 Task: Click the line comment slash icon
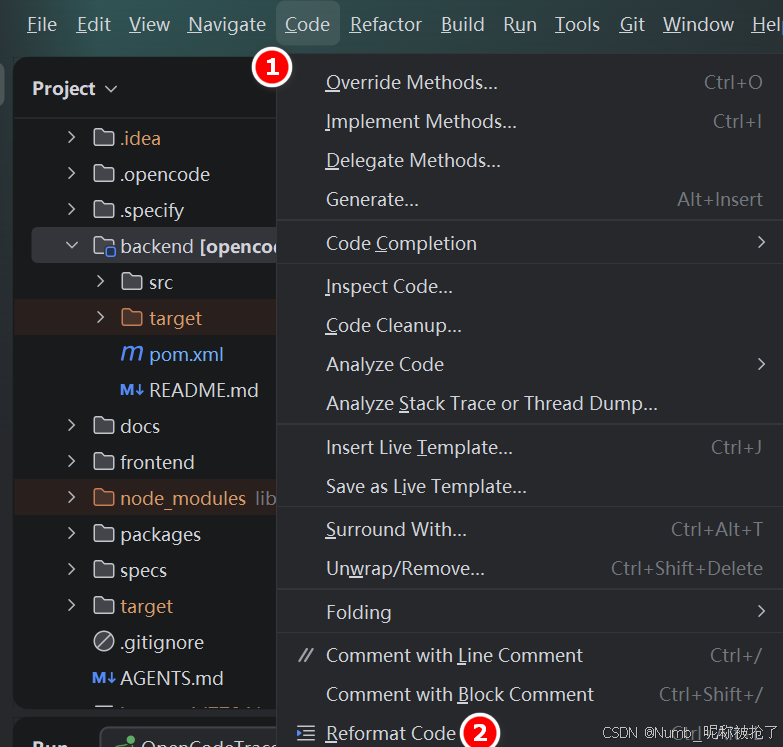coord(306,655)
